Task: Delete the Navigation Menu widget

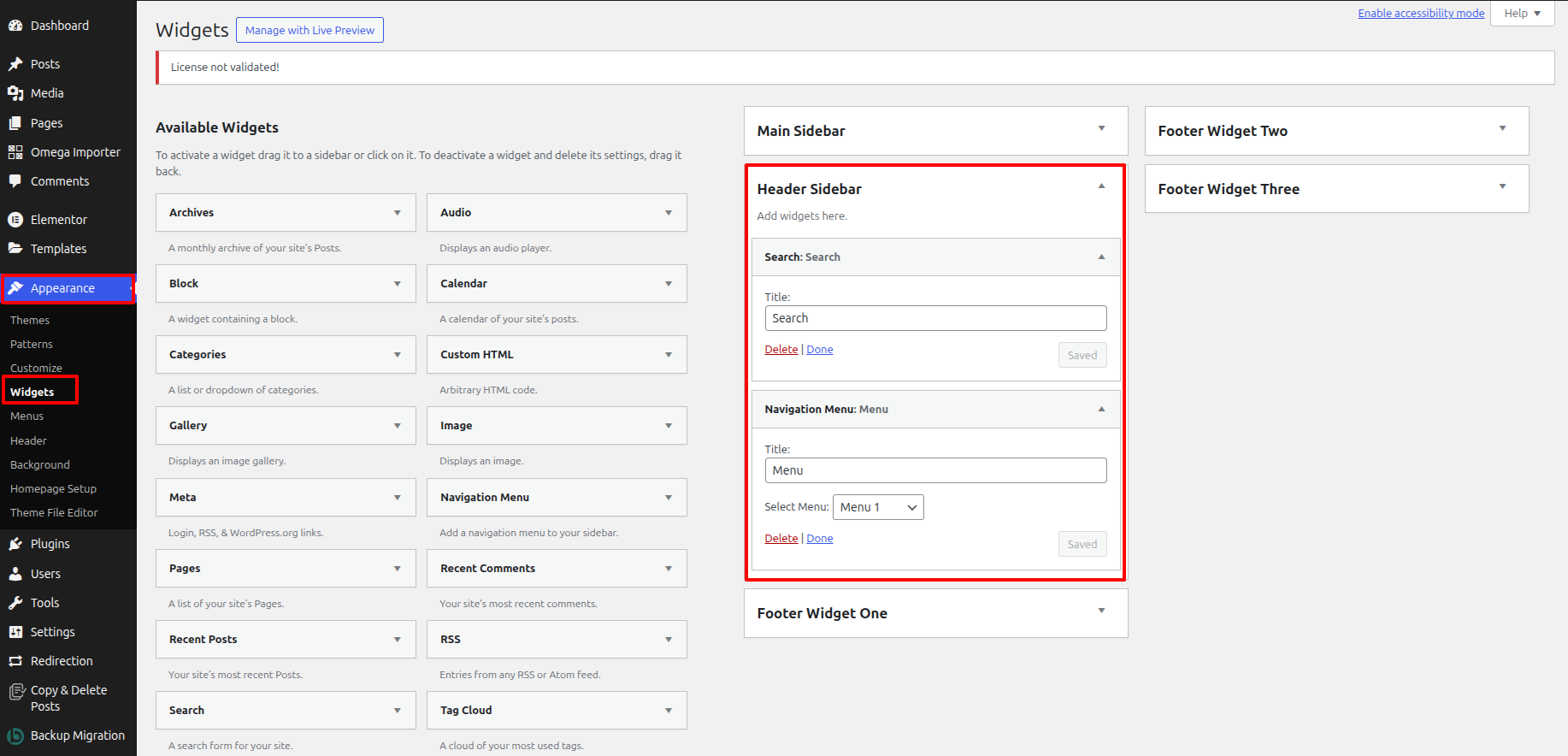Action: [781, 539]
